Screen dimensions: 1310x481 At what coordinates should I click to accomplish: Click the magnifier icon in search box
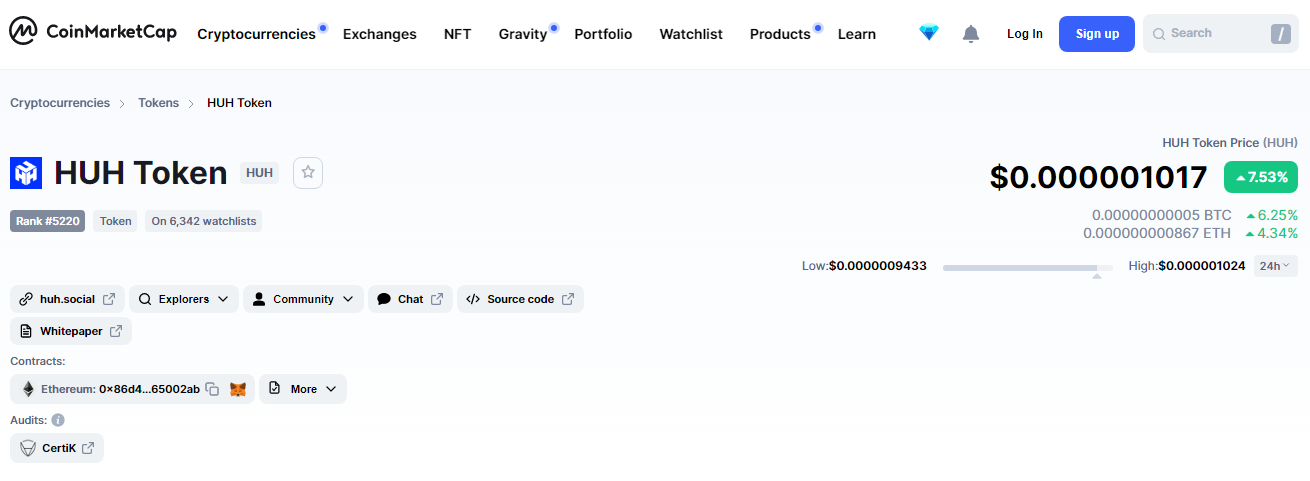[x=1159, y=34]
